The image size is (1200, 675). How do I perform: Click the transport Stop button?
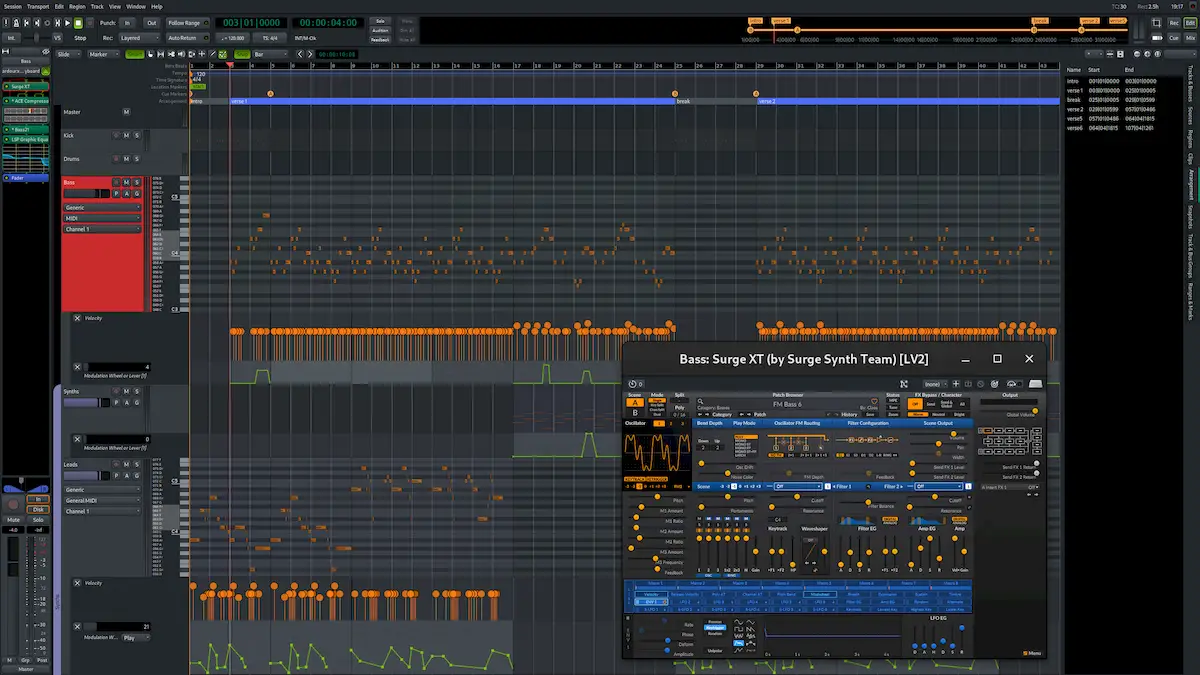[x=78, y=23]
